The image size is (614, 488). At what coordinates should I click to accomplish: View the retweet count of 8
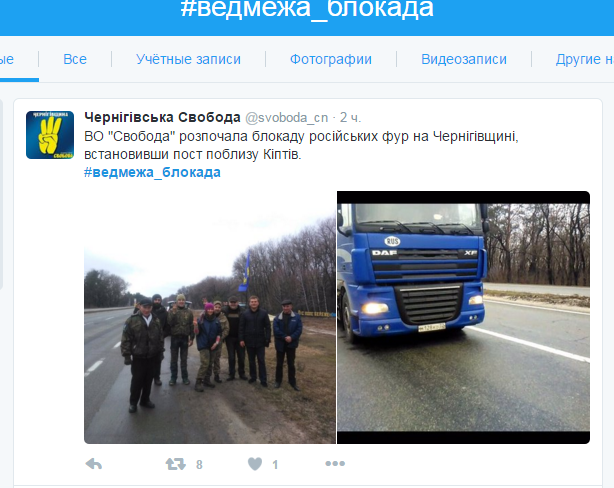point(199,465)
